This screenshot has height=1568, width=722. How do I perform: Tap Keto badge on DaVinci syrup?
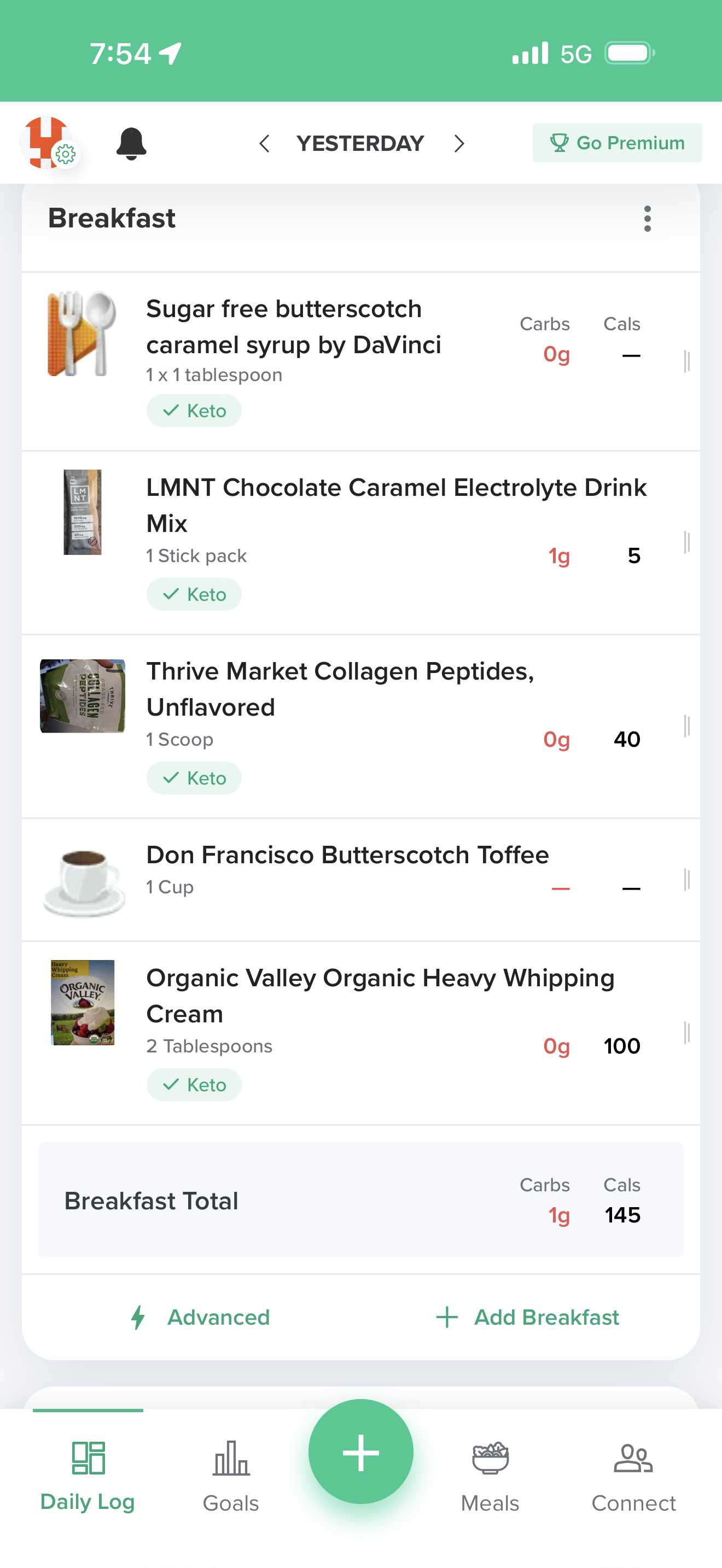pyautogui.click(x=194, y=411)
